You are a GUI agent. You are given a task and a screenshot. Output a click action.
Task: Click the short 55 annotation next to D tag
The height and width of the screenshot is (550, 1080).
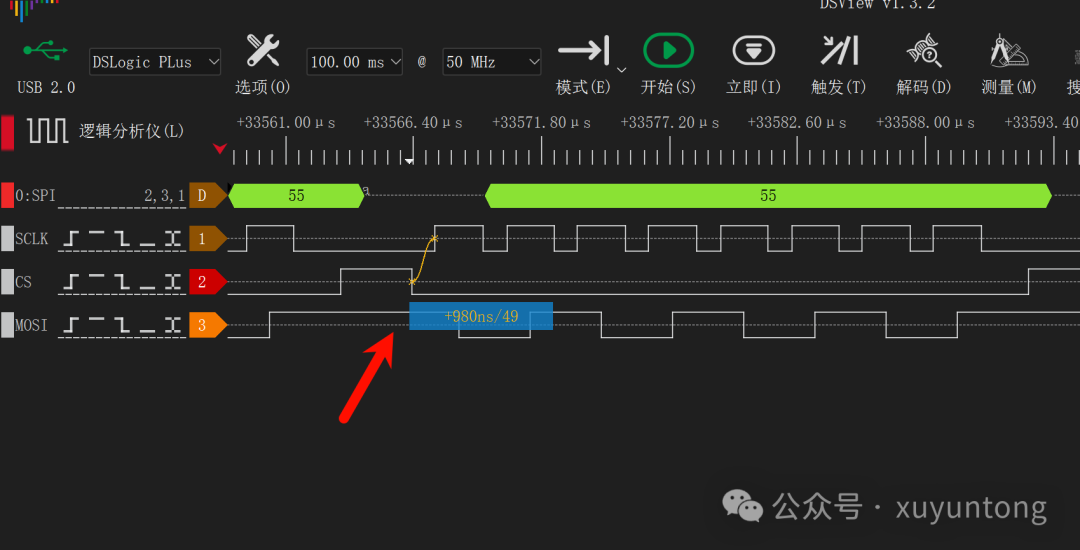296,195
